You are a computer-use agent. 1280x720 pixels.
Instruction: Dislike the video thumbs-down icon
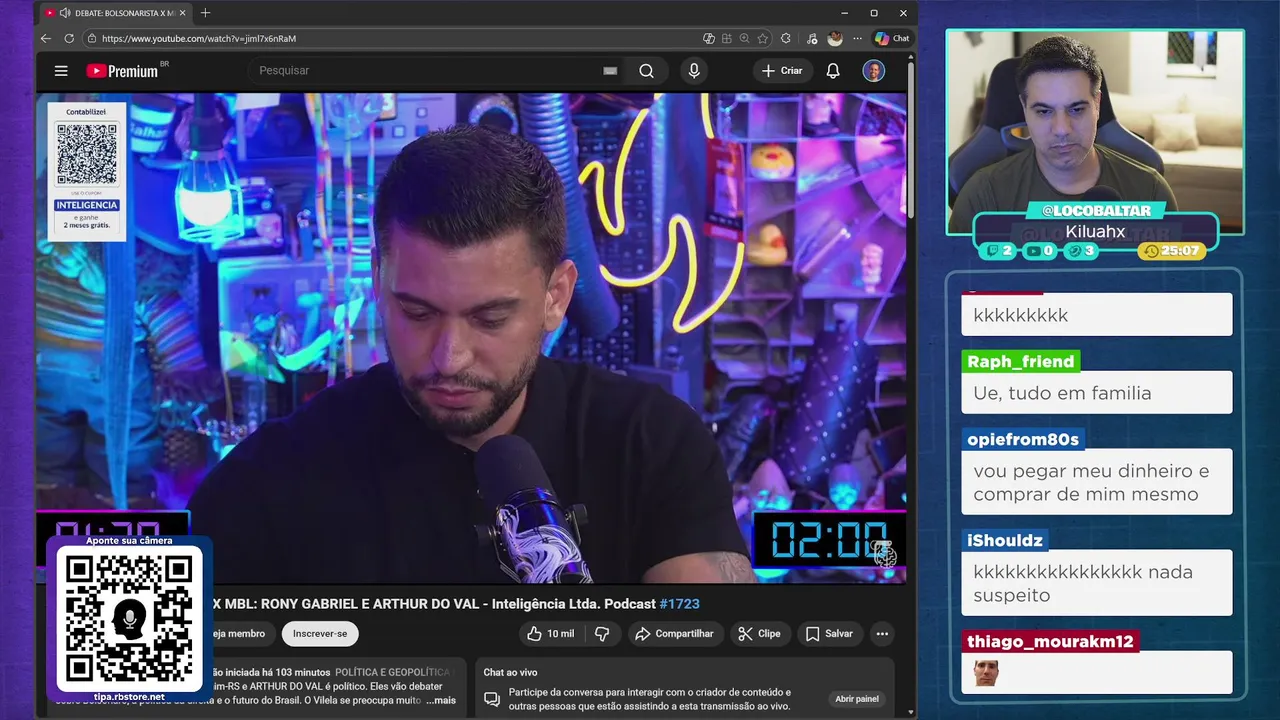(x=602, y=634)
